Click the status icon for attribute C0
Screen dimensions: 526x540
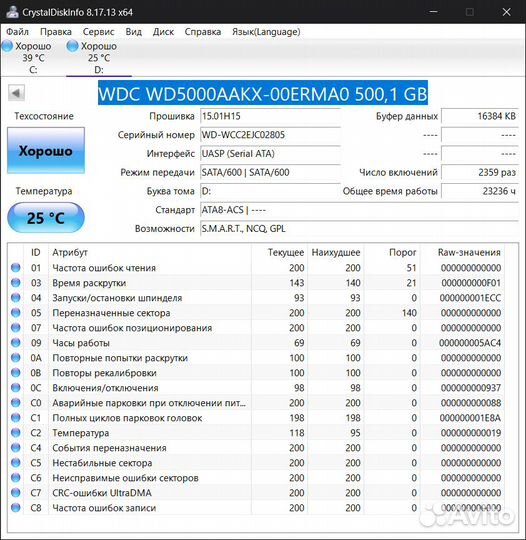[x=16, y=403]
